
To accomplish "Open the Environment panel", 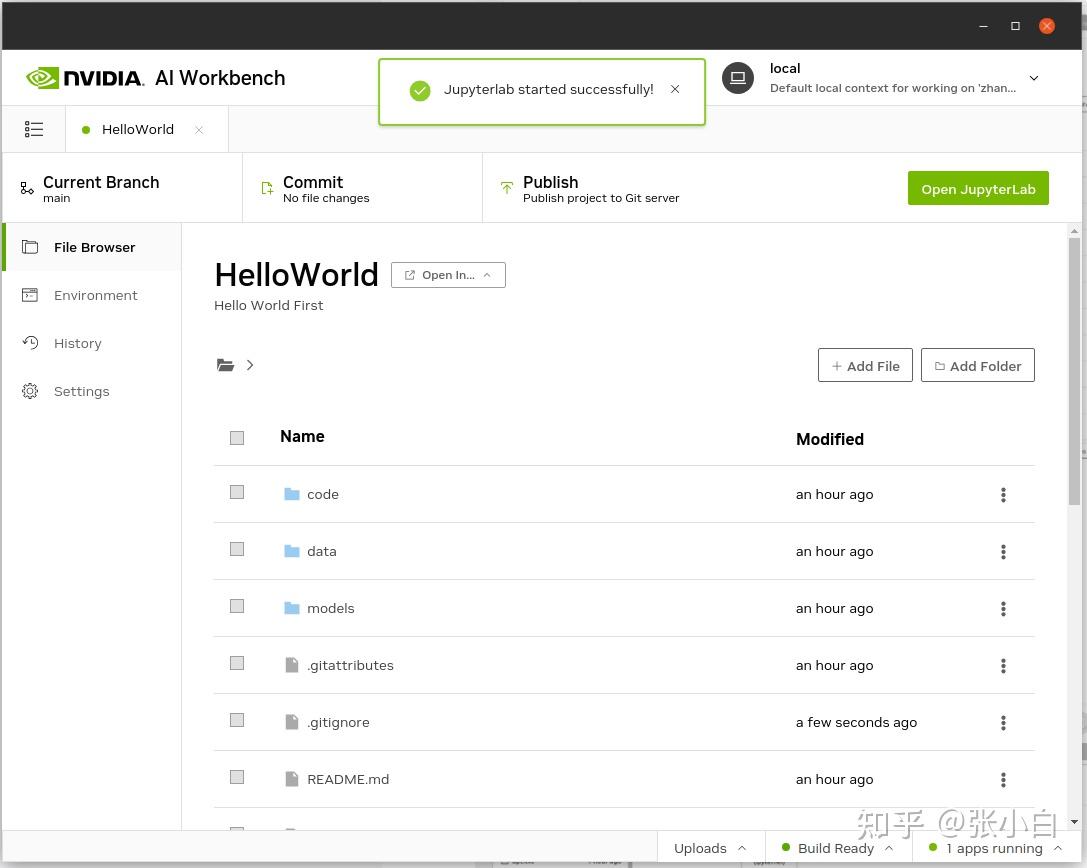I will tap(95, 295).
